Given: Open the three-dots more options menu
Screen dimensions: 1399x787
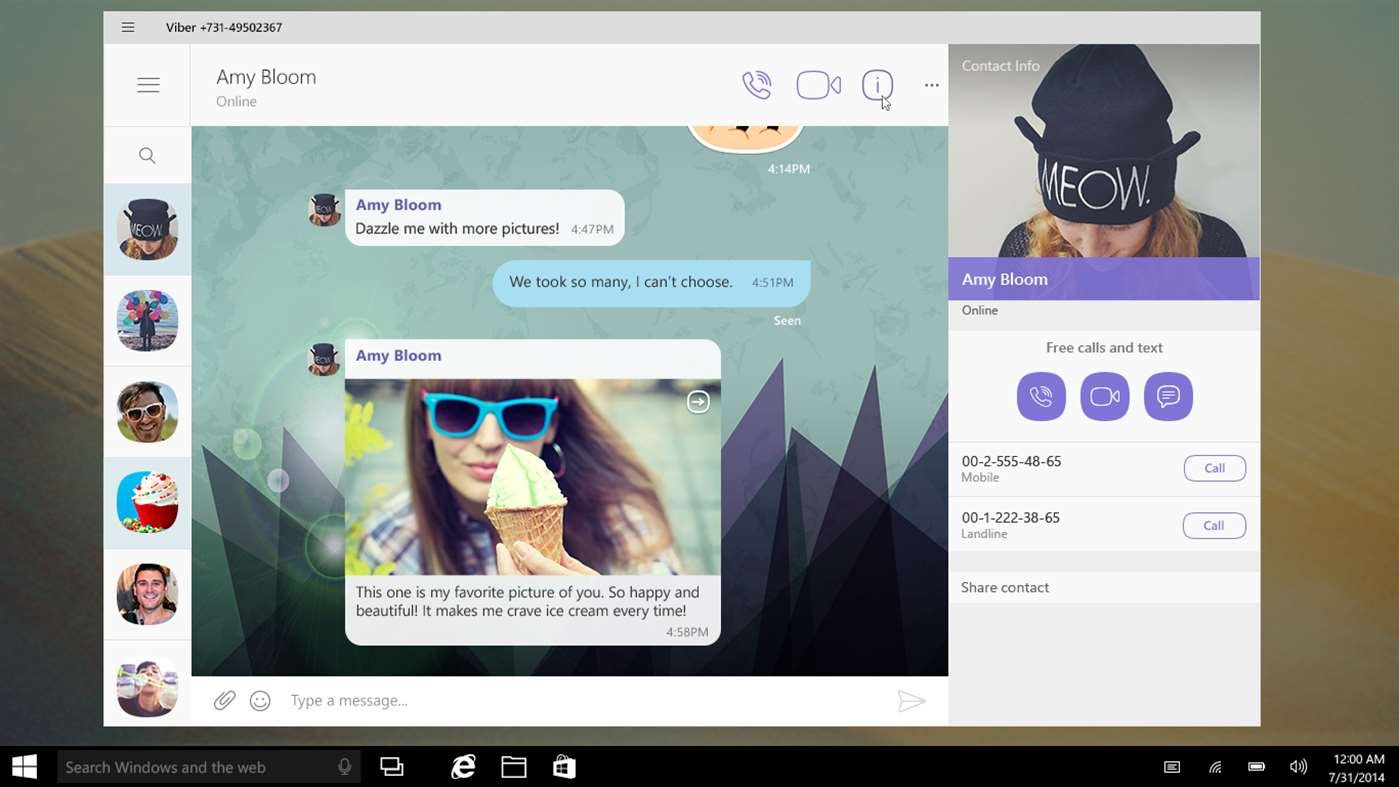Looking at the screenshot, I should tap(932, 85).
